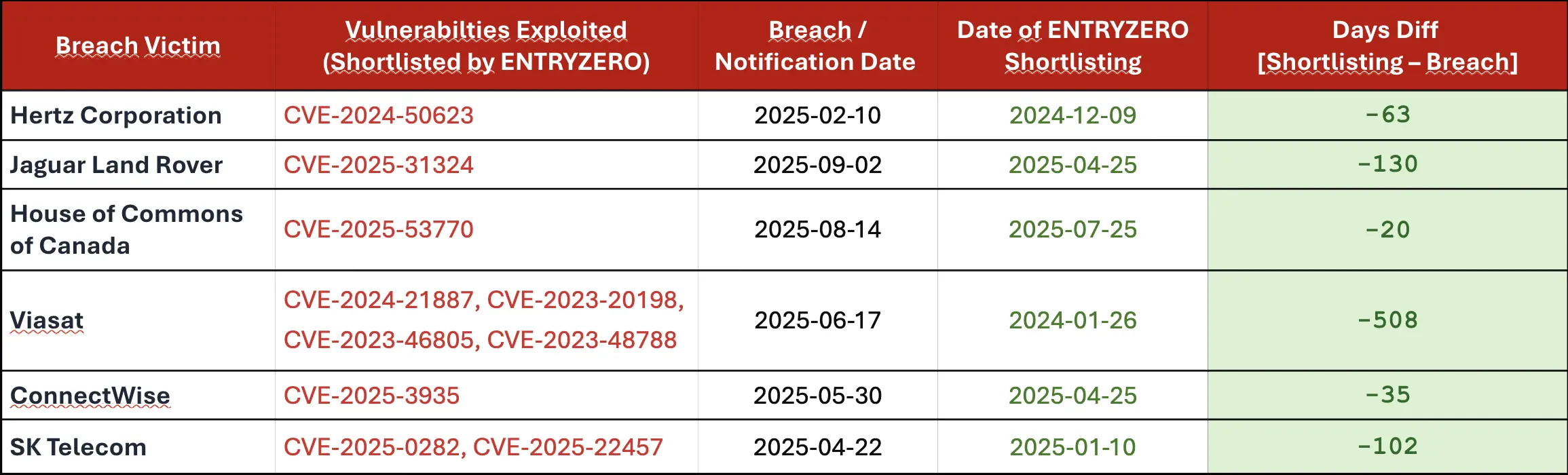Screen dimensions: 1568x475
Task: Click CVE-2025-22457 in SK Telecom row
Action: pyautogui.click(x=567, y=447)
